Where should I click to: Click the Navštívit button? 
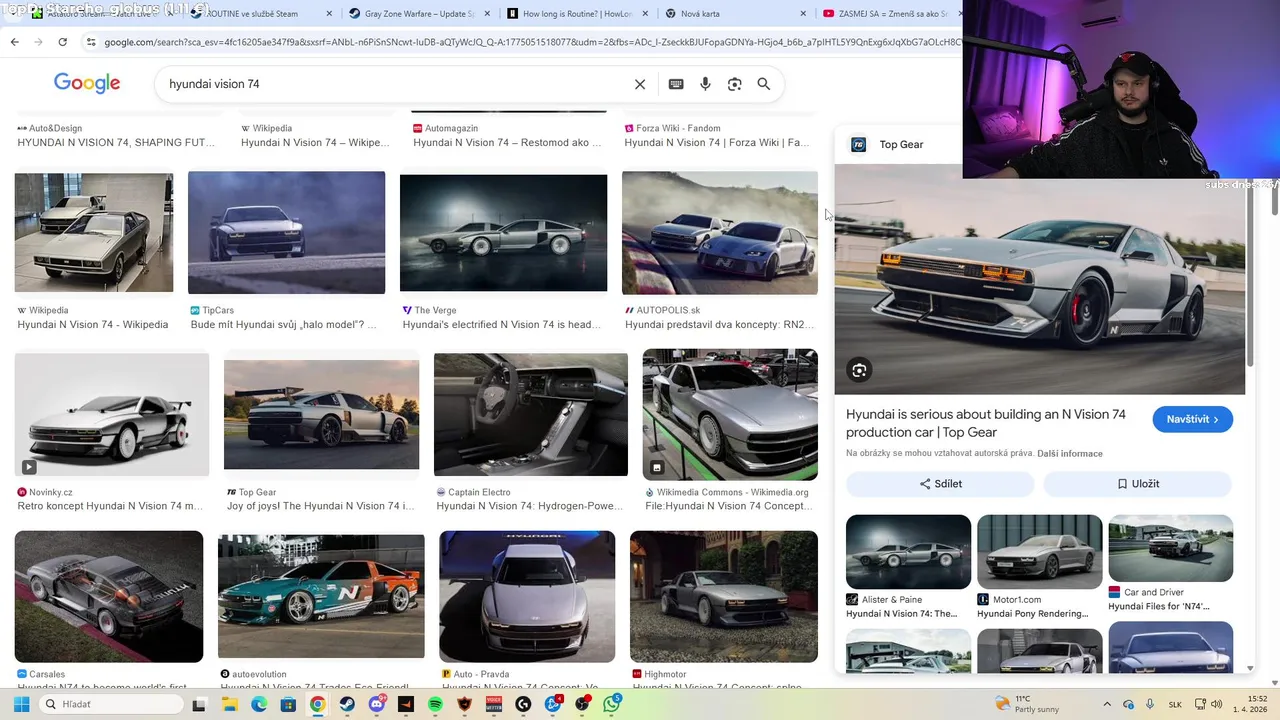[x=1192, y=419]
